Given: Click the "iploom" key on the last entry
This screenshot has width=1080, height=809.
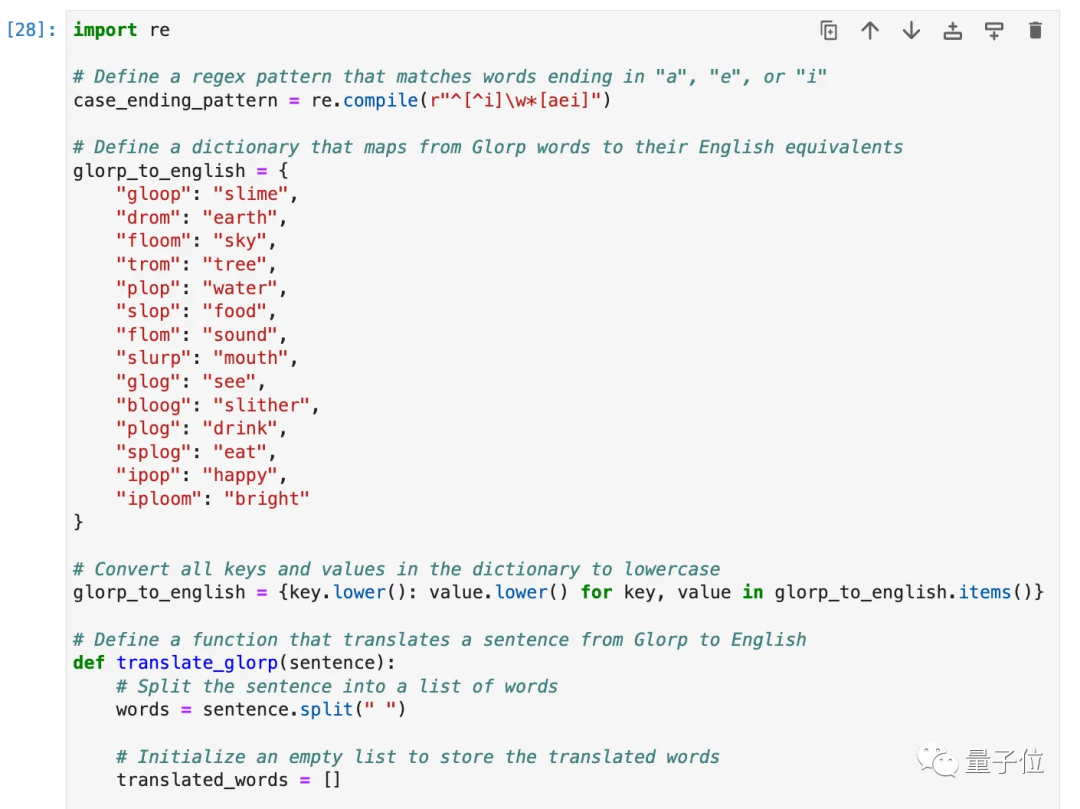Looking at the screenshot, I should coord(158,499).
